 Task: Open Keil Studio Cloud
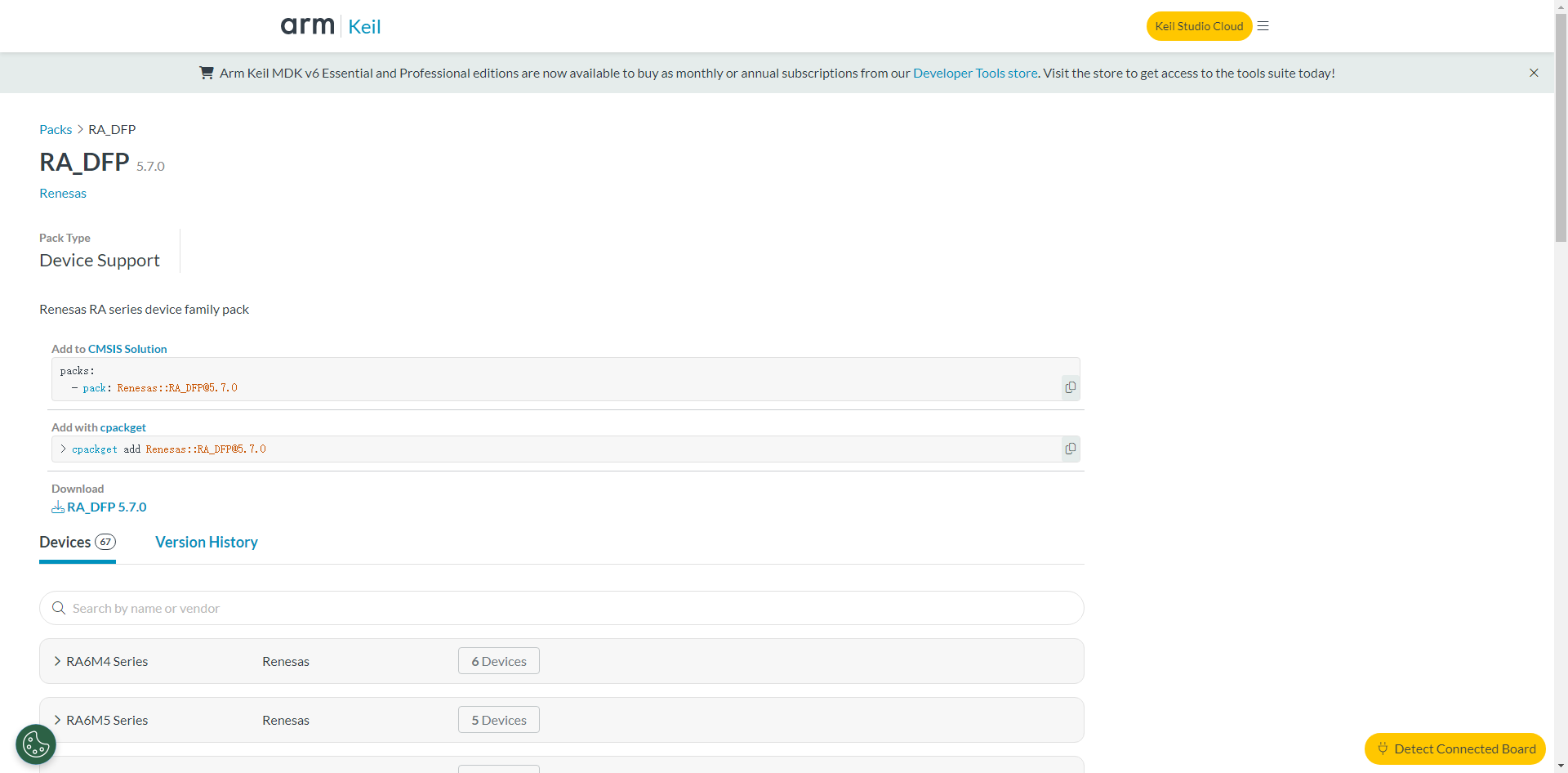click(1198, 26)
